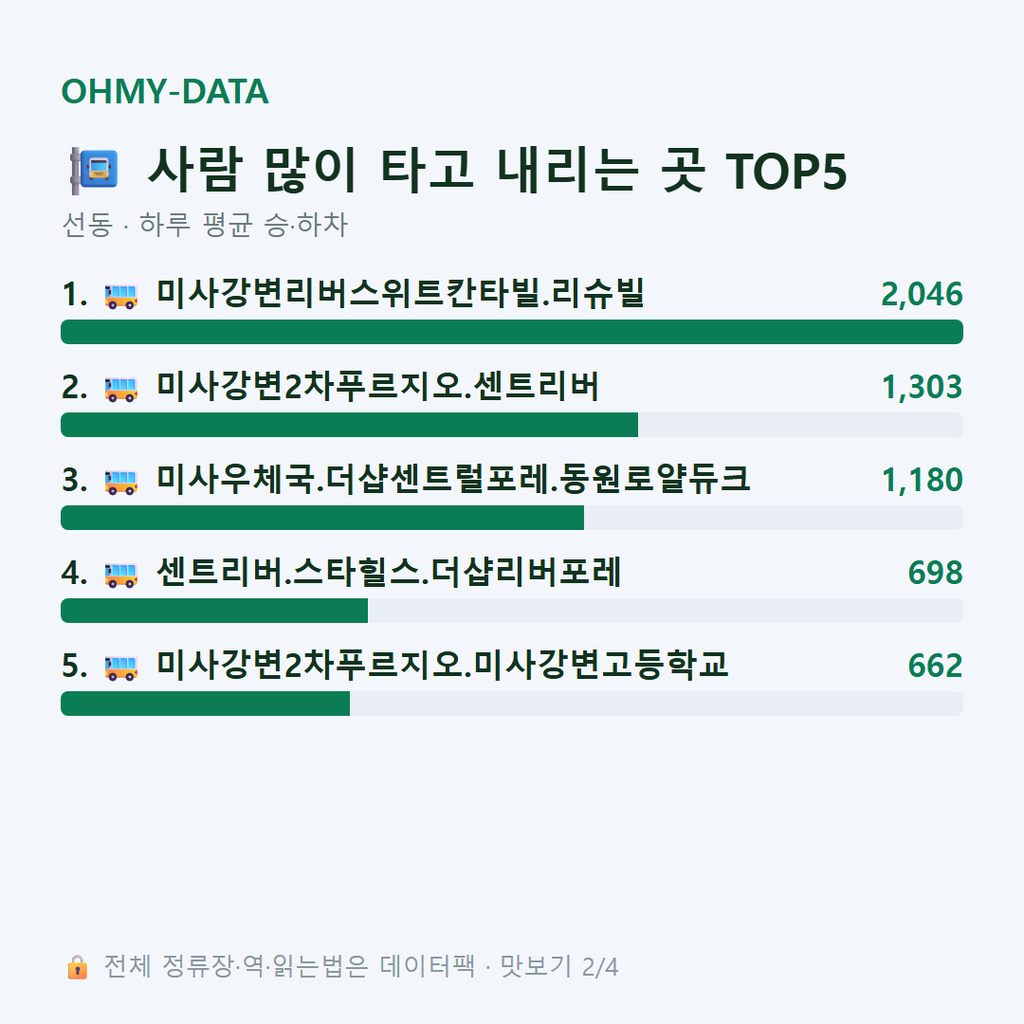Click the footer text about 데이터팩 맛보기 2/4
The image size is (1024, 1024).
point(361,967)
